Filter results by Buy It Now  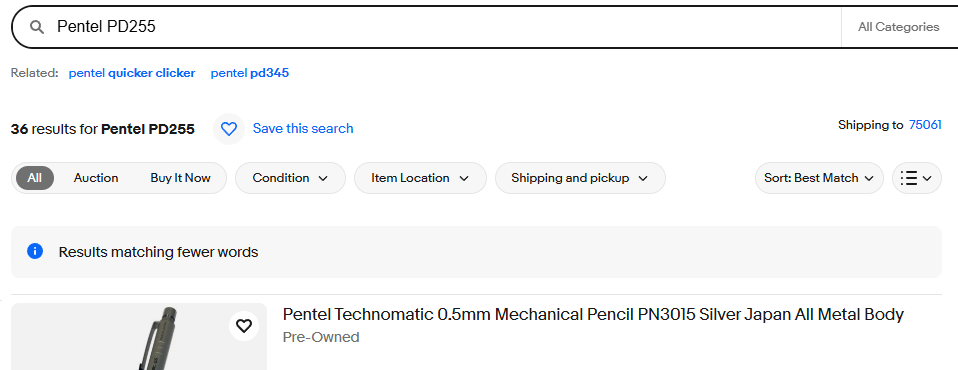point(180,178)
